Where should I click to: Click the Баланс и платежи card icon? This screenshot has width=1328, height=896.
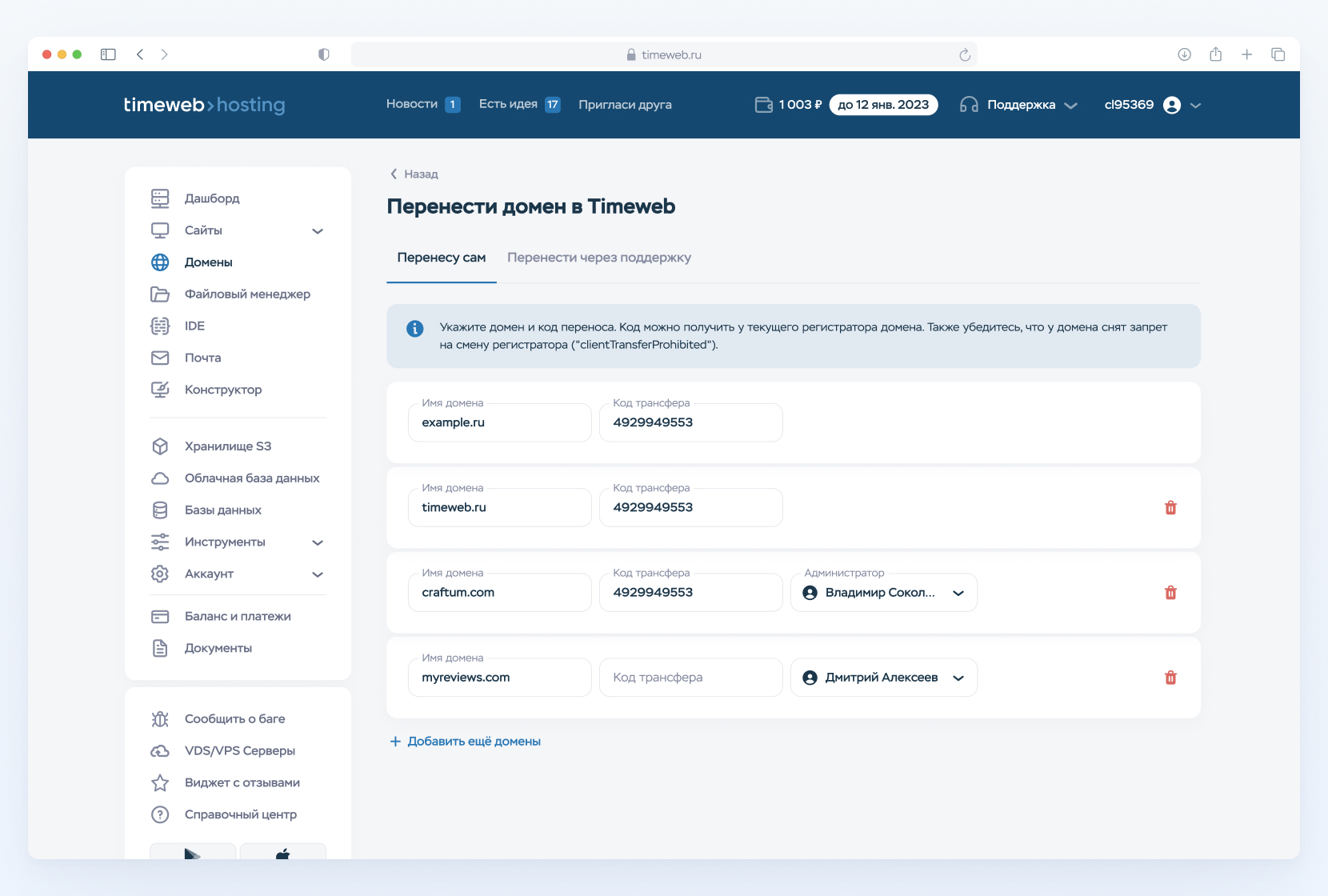160,617
